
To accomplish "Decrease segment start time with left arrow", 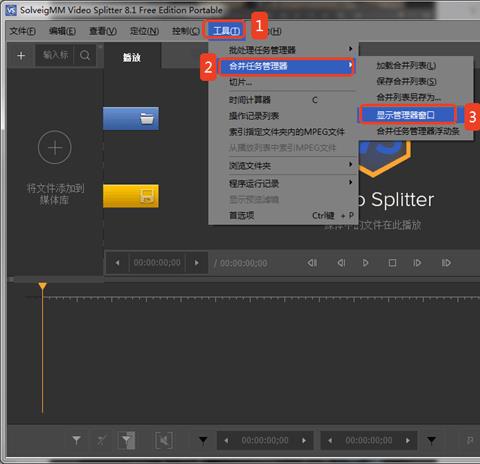I will pyautogui.click(x=226, y=440).
